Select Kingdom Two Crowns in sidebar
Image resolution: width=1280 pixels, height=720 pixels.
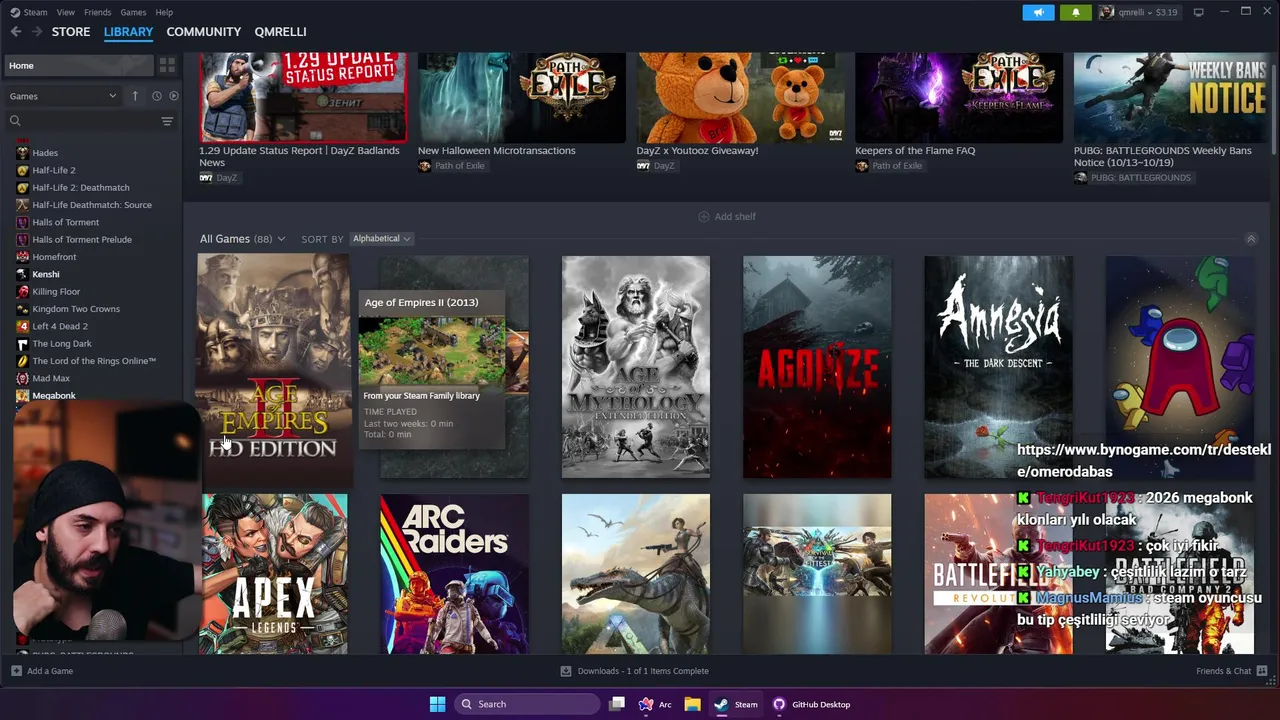tap(75, 309)
